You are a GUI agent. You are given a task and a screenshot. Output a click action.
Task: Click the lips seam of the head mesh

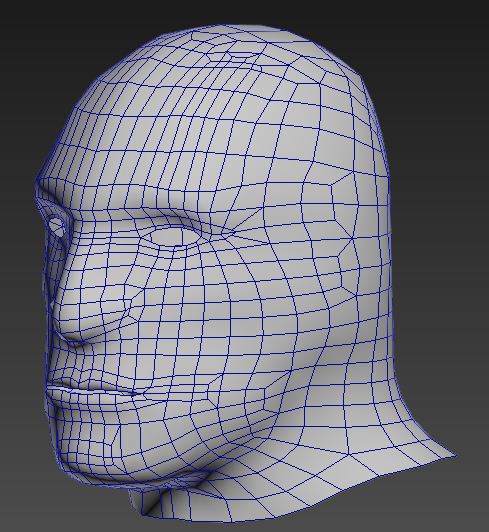click(92, 390)
